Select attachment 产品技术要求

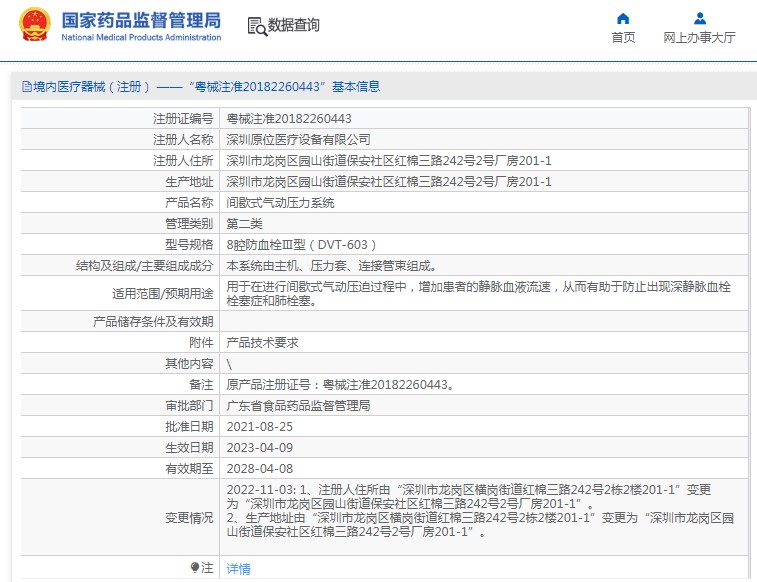click(262, 343)
